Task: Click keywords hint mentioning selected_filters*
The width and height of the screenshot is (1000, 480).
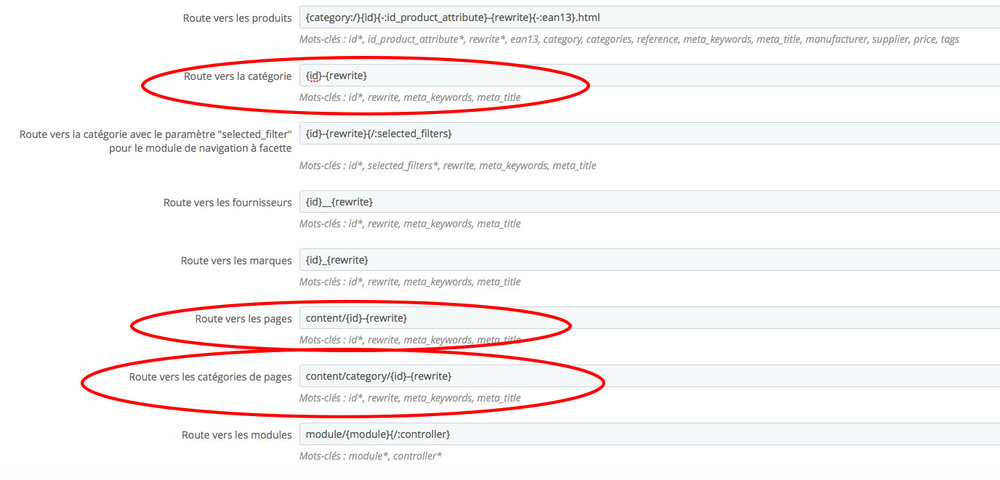Action: click(x=448, y=166)
